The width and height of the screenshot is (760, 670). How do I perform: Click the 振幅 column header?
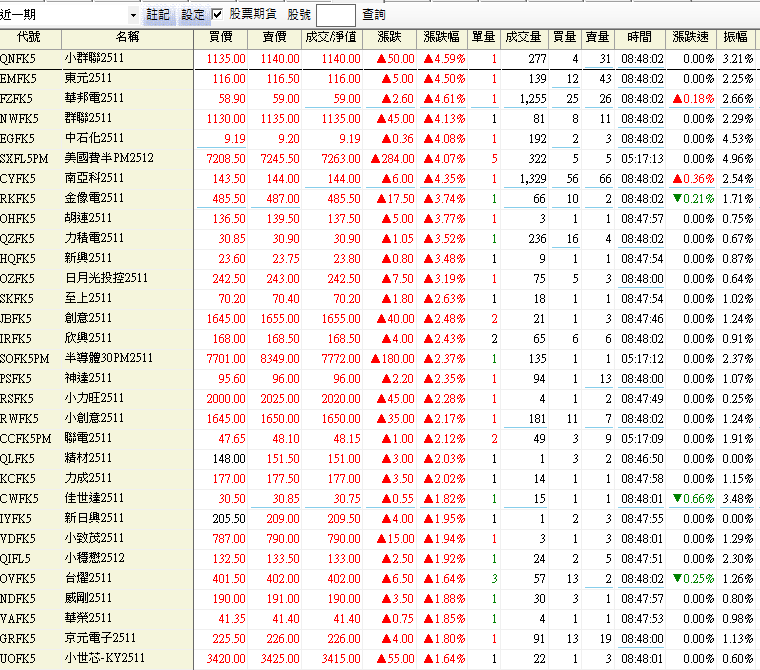tap(737, 37)
